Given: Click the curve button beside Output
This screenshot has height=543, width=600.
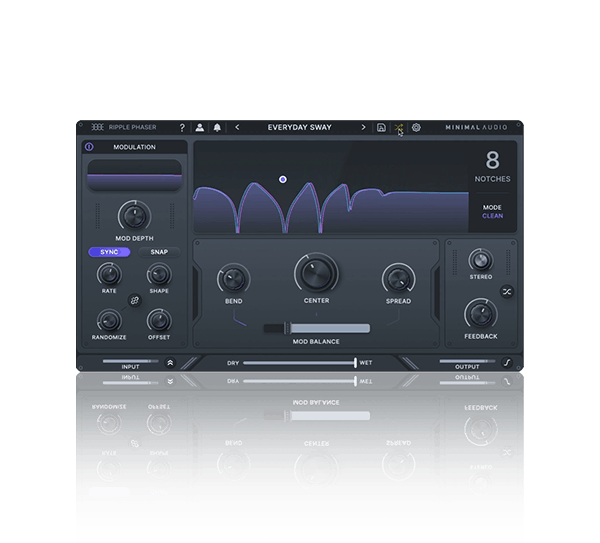Looking at the screenshot, I should pyautogui.click(x=507, y=363).
